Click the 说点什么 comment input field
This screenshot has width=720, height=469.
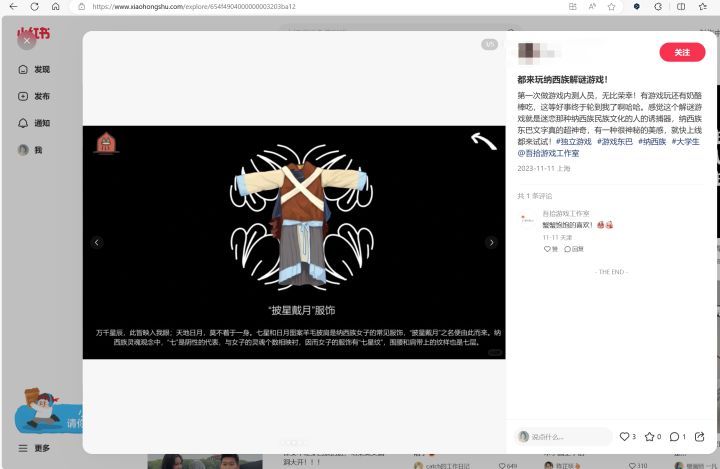coord(563,436)
